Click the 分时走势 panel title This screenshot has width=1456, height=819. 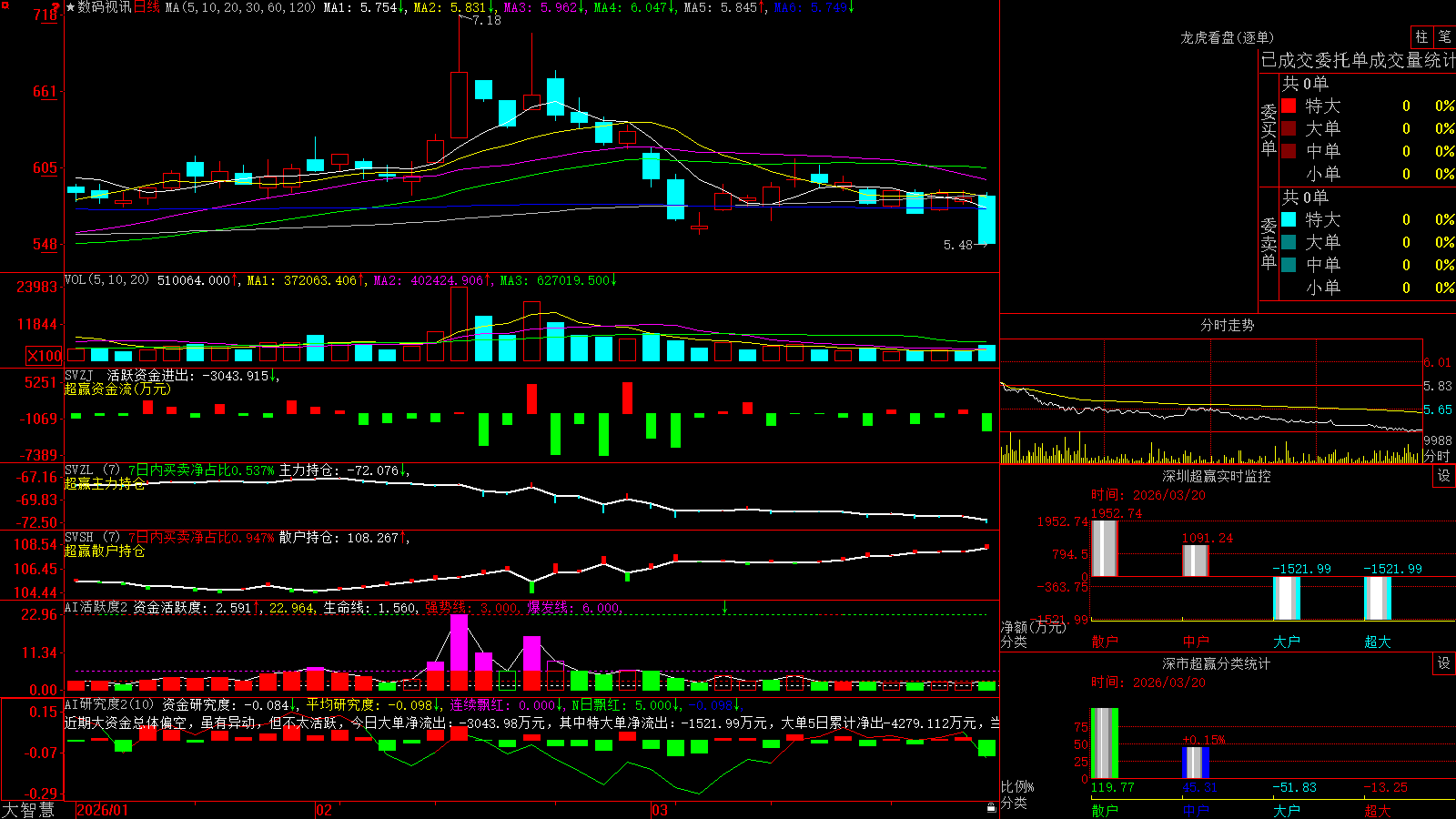pyautogui.click(x=1227, y=325)
